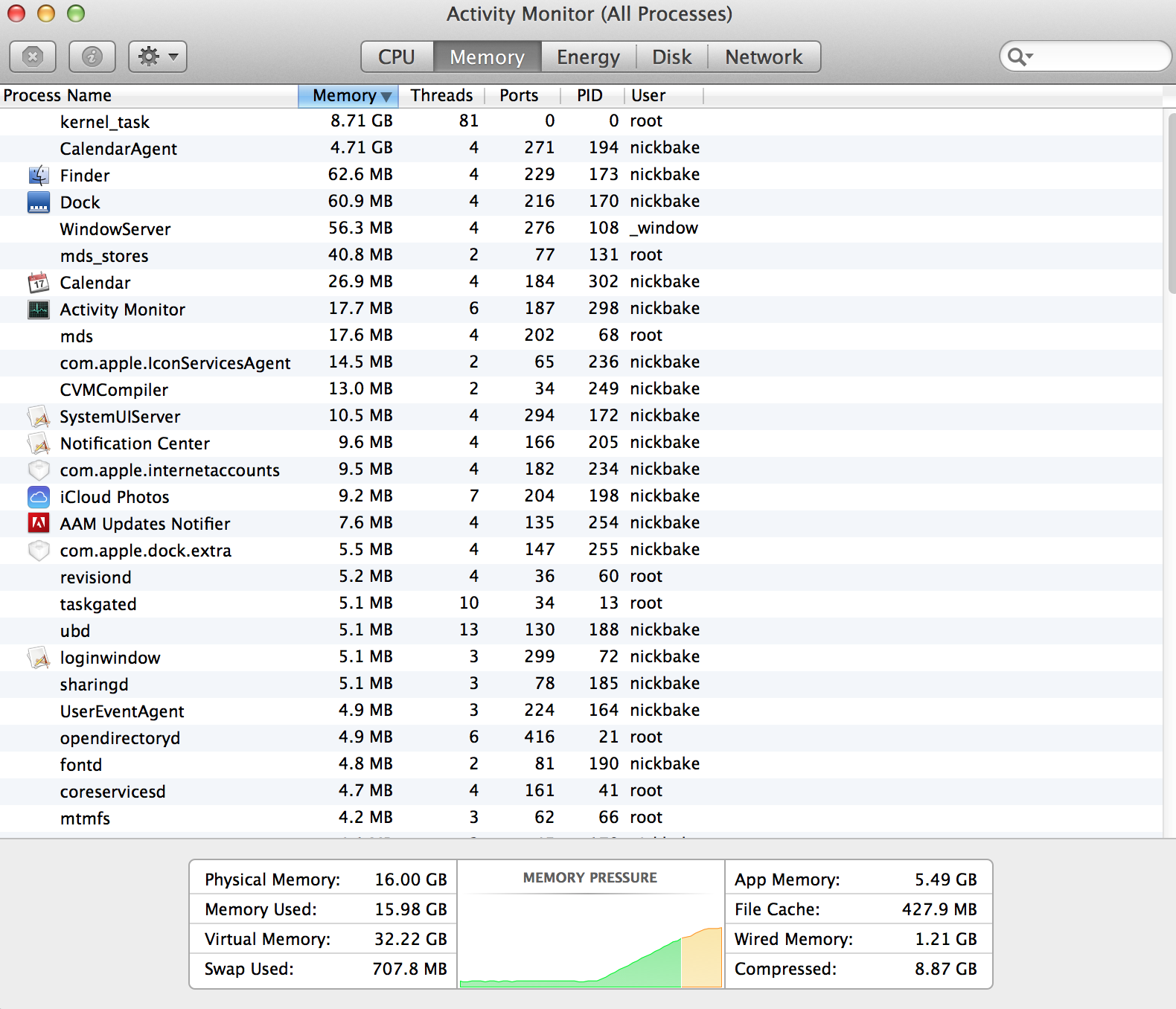This screenshot has width=1176, height=1009.
Task: Click the 62.6 MB Finder memory value
Action: click(361, 174)
